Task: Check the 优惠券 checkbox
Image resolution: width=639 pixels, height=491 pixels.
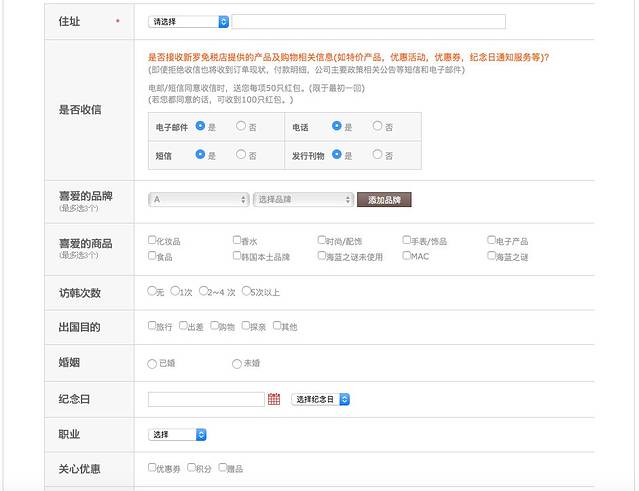Action: point(152,467)
